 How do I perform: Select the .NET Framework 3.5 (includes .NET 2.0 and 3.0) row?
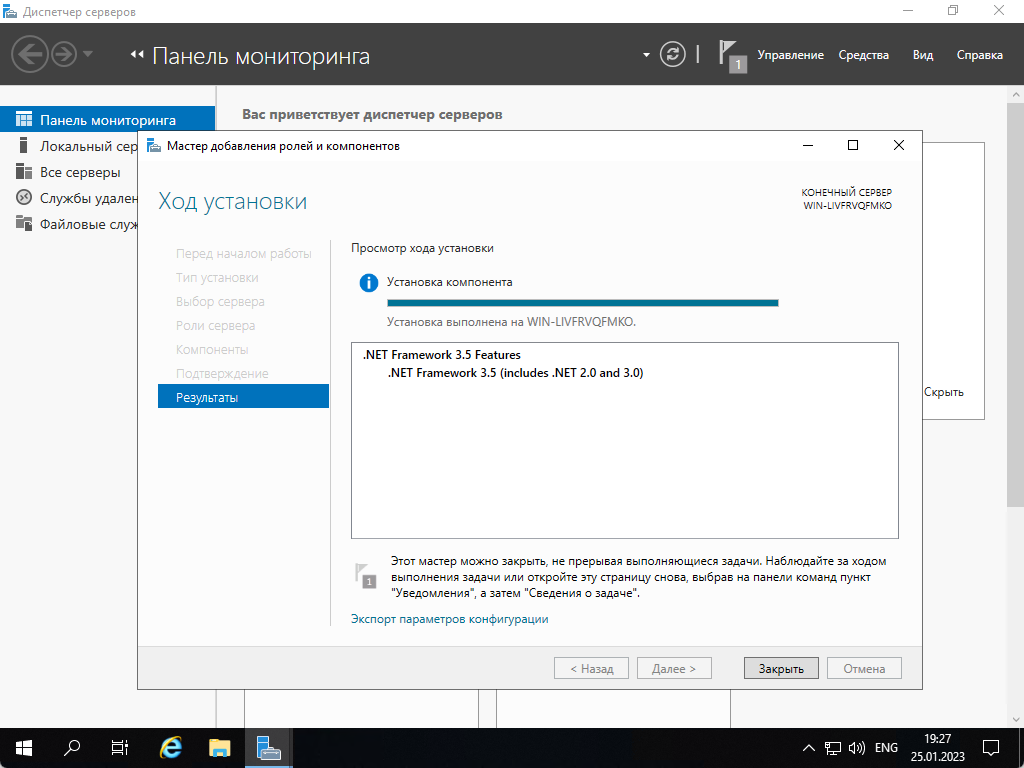point(515,373)
